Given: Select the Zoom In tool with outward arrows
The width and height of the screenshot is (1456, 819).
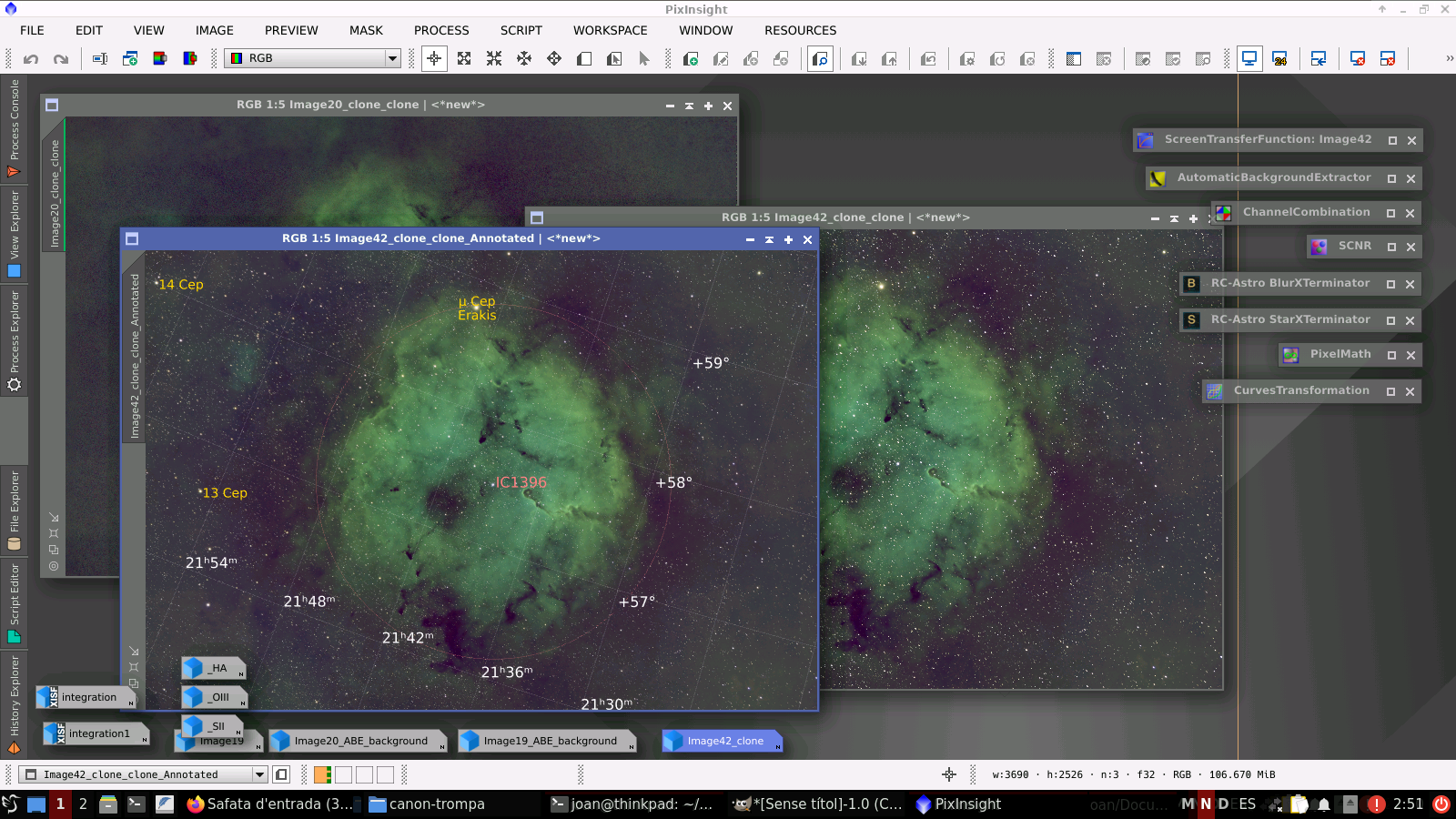Looking at the screenshot, I should (464, 59).
